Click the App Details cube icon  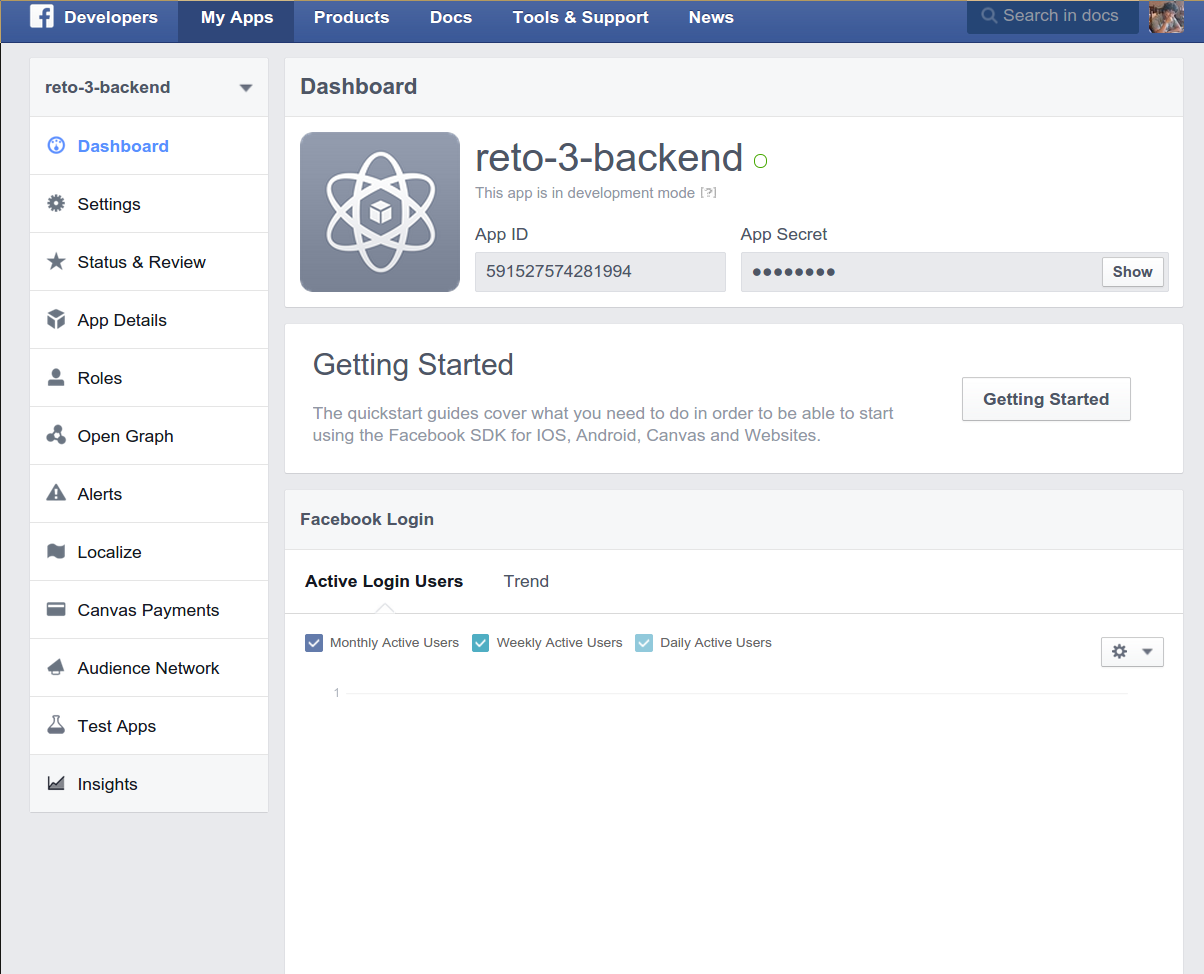56,319
